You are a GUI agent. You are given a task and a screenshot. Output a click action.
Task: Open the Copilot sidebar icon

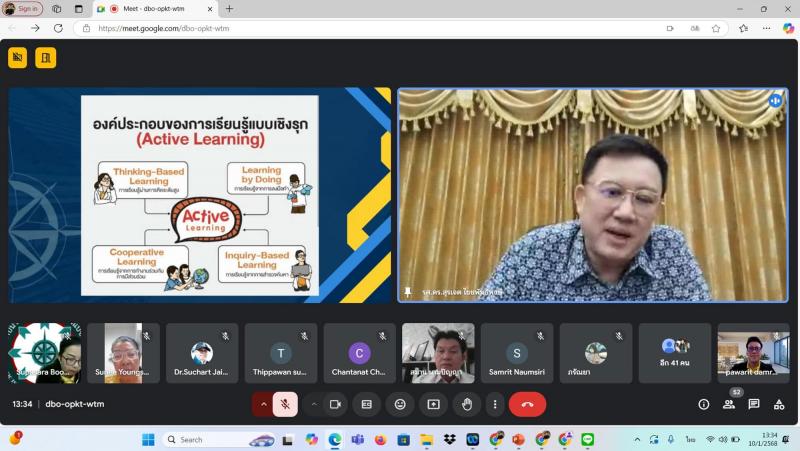point(788,29)
